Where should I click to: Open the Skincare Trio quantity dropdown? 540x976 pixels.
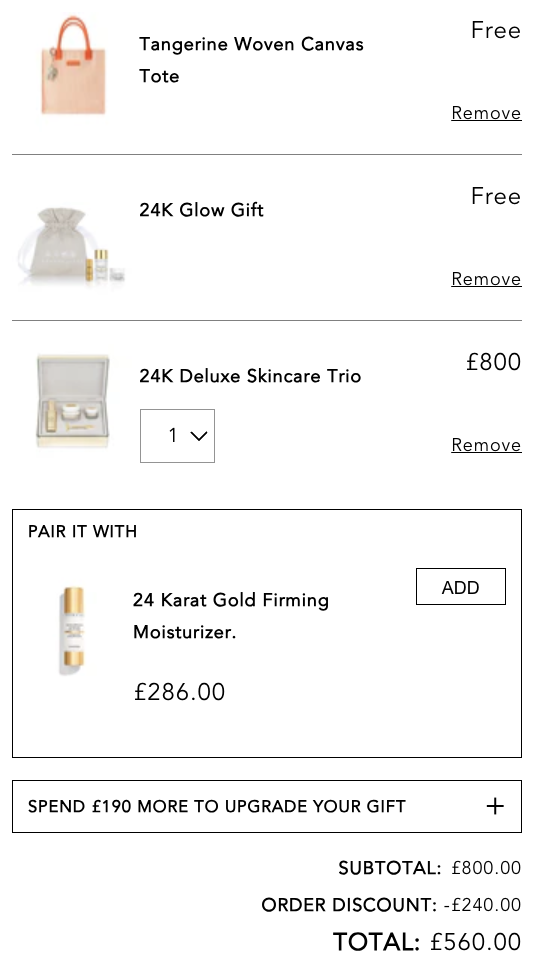pyautogui.click(x=177, y=436)
